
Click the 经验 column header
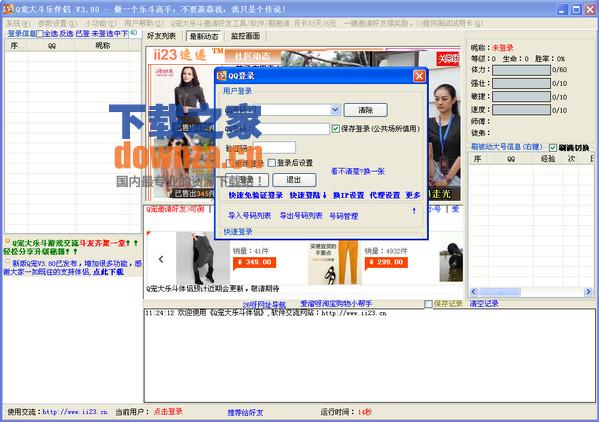tap(548, 158)
